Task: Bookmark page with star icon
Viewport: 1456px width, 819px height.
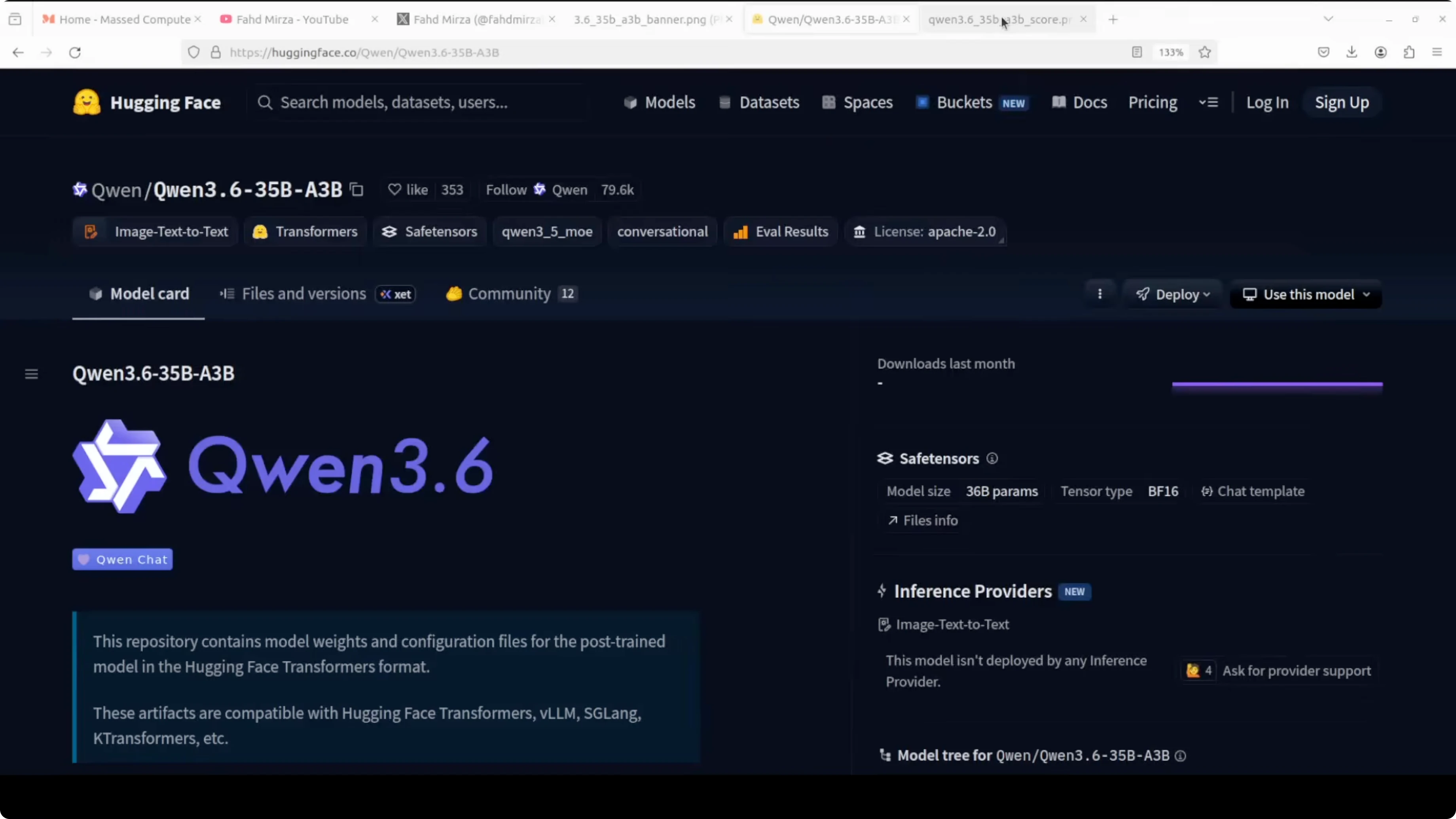Action: point(1204,52)
